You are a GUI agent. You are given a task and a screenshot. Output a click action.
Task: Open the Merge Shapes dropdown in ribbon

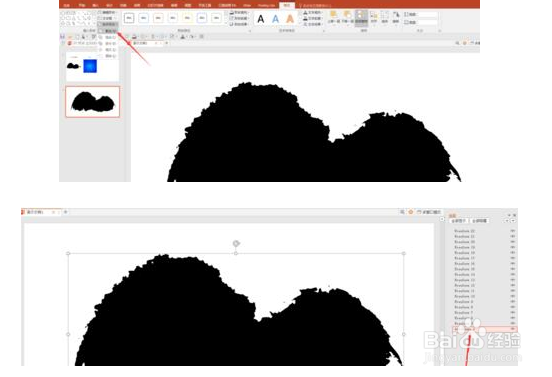coord(107,24)
